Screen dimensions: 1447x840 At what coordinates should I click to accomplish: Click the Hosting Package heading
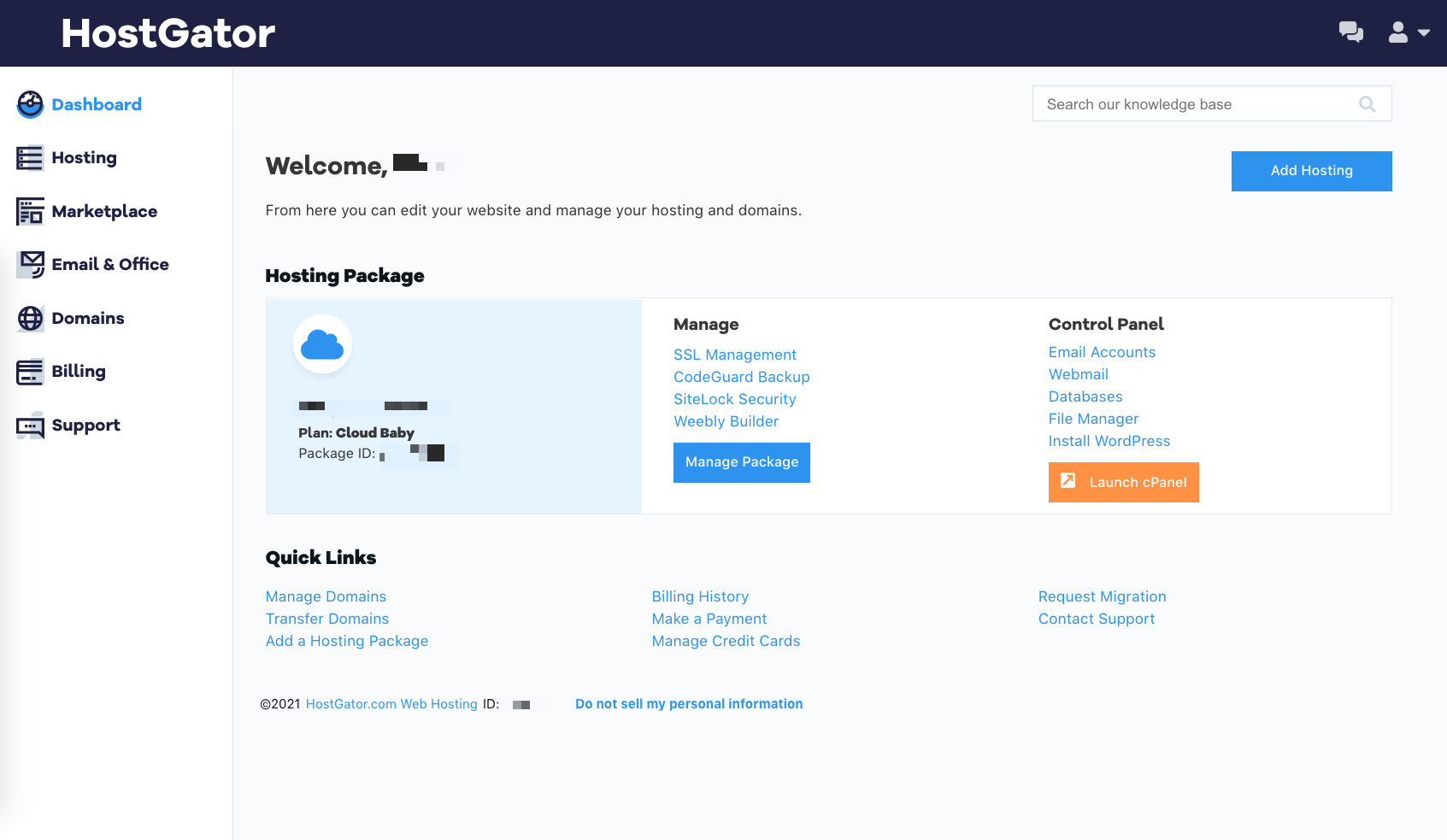[x=344, y=276]
